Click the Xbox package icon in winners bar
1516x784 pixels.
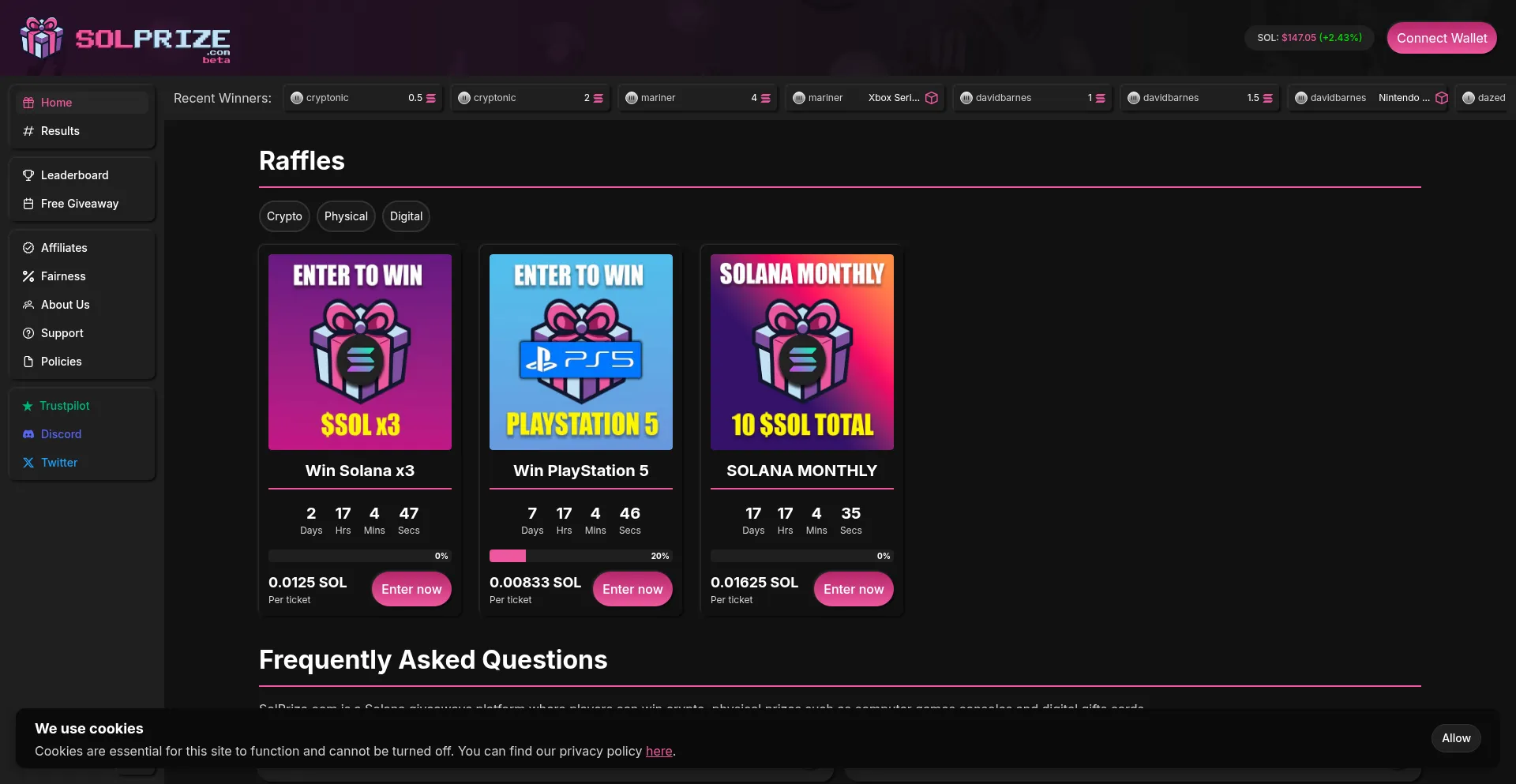click(x=932, y=98)
